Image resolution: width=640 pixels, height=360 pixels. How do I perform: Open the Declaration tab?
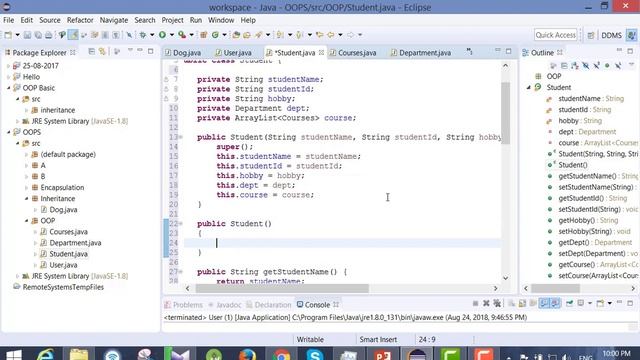[269, 305]
